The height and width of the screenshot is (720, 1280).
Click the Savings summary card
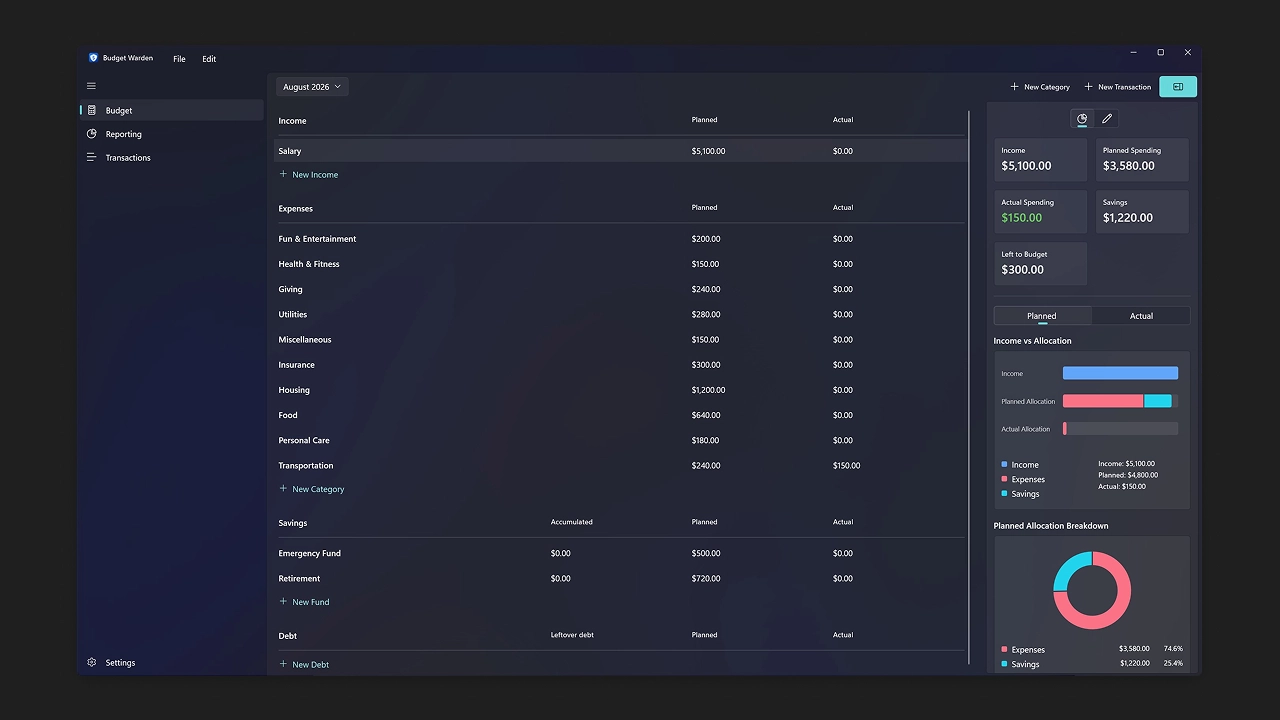[1142, 212]
